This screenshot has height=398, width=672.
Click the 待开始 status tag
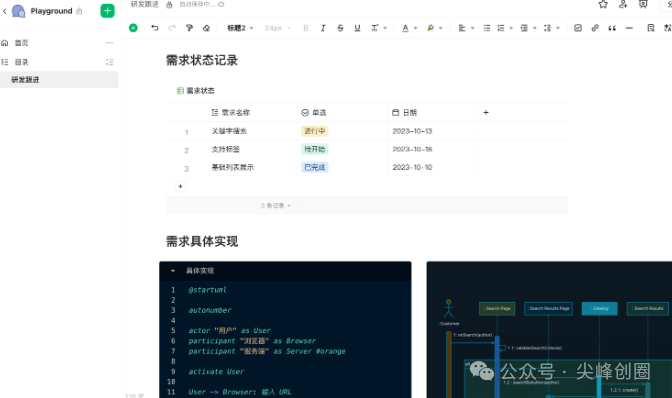pos(315,149)
